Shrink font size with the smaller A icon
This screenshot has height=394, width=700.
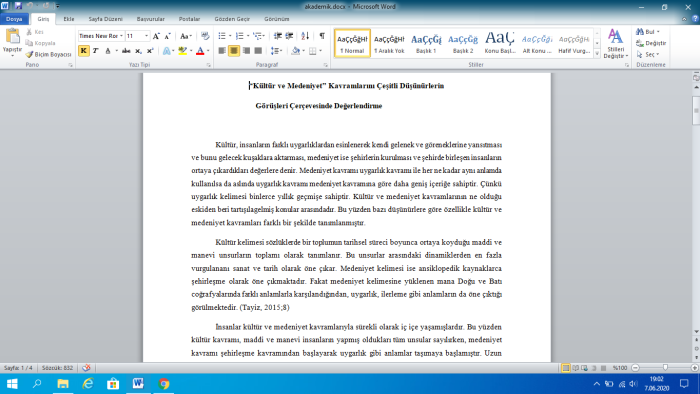pos(168,36)
